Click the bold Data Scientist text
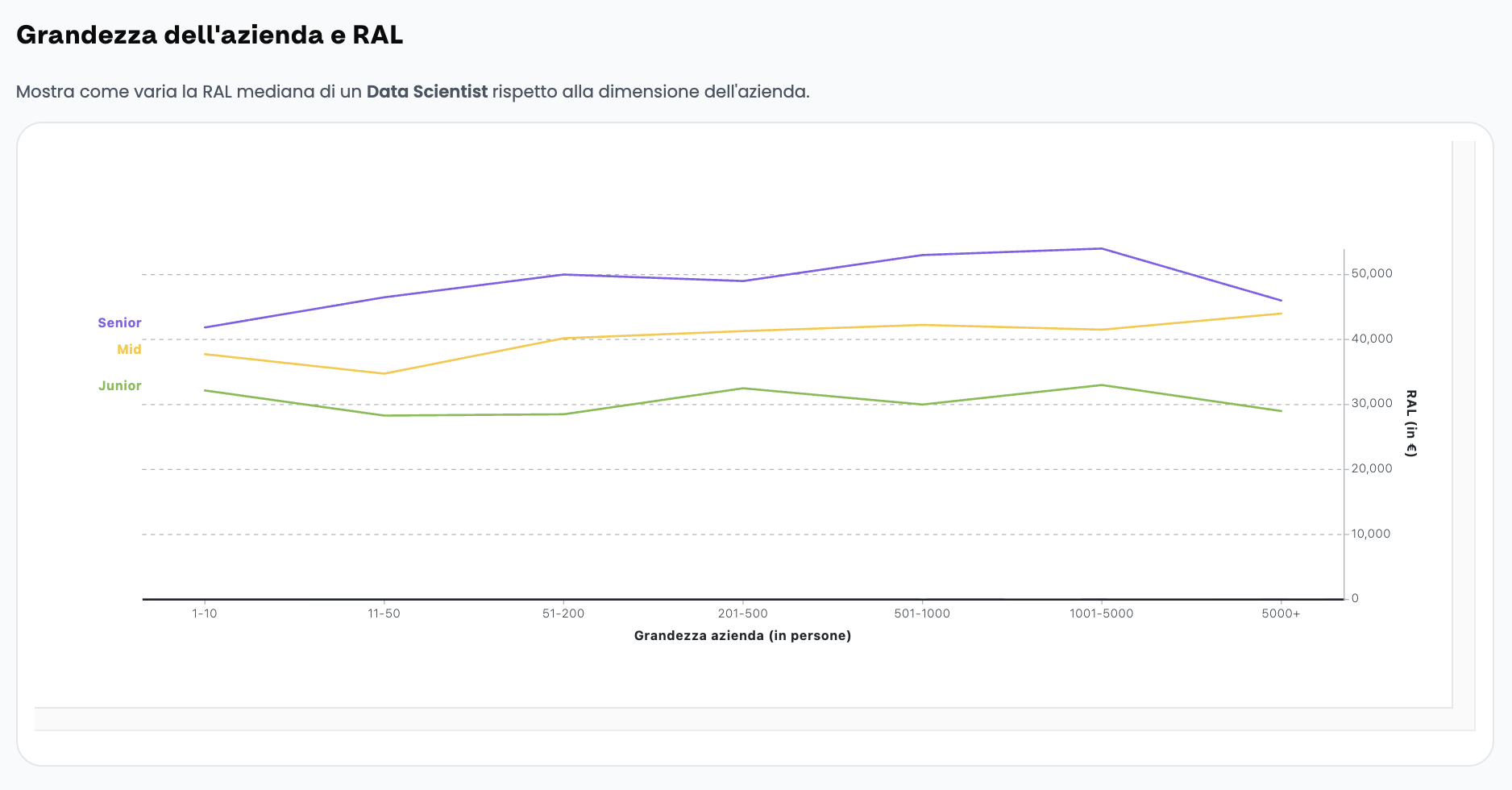Viewport: 1512px width, 790px height. [x=426, y=92]
